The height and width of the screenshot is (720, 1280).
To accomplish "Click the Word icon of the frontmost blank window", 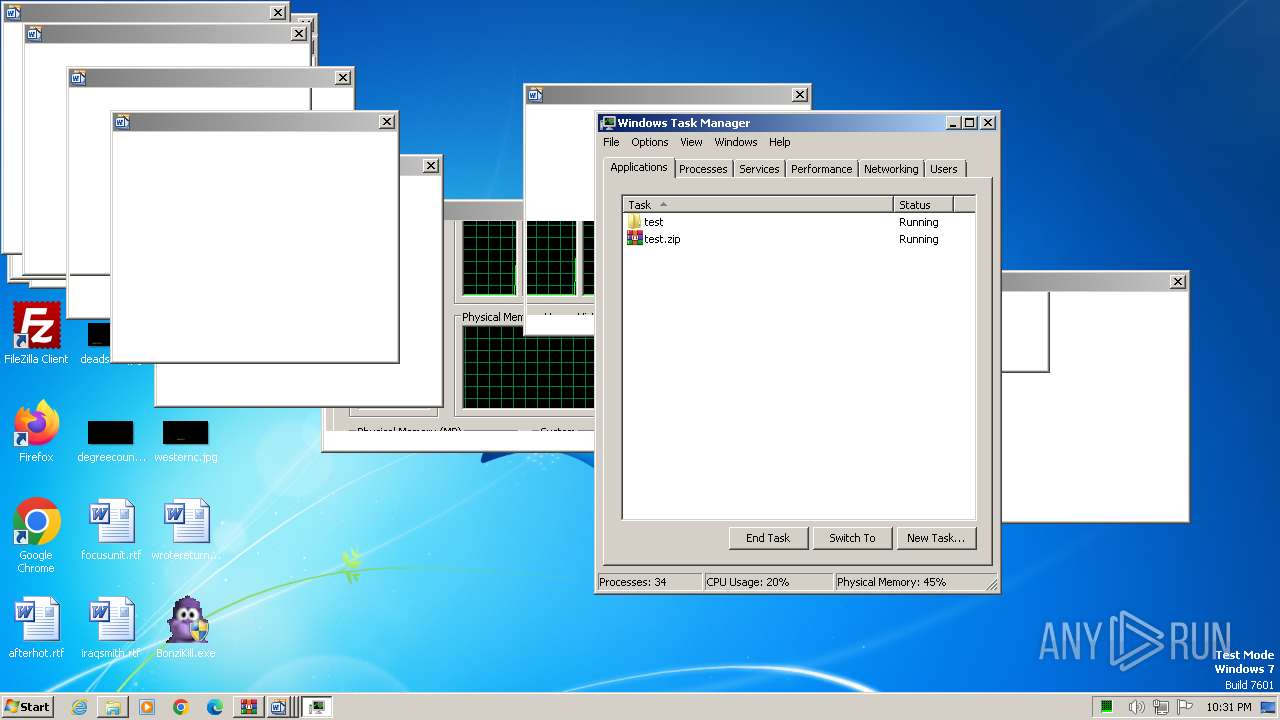I will pos(122,122).
